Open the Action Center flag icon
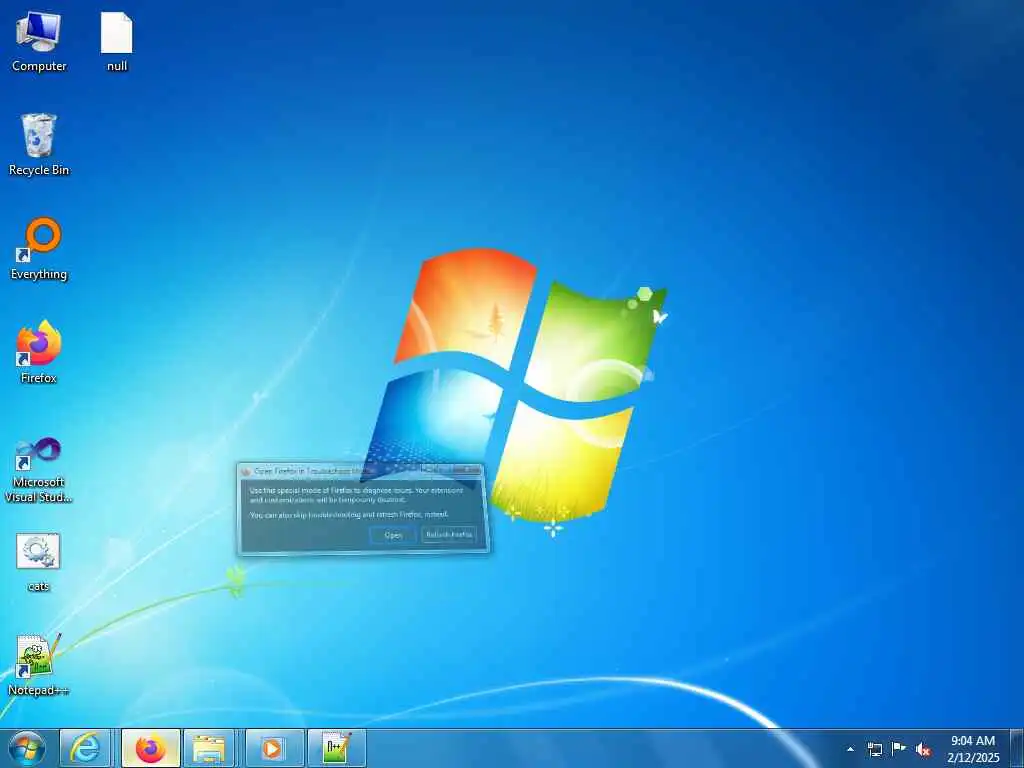 (x=899, y=749)
